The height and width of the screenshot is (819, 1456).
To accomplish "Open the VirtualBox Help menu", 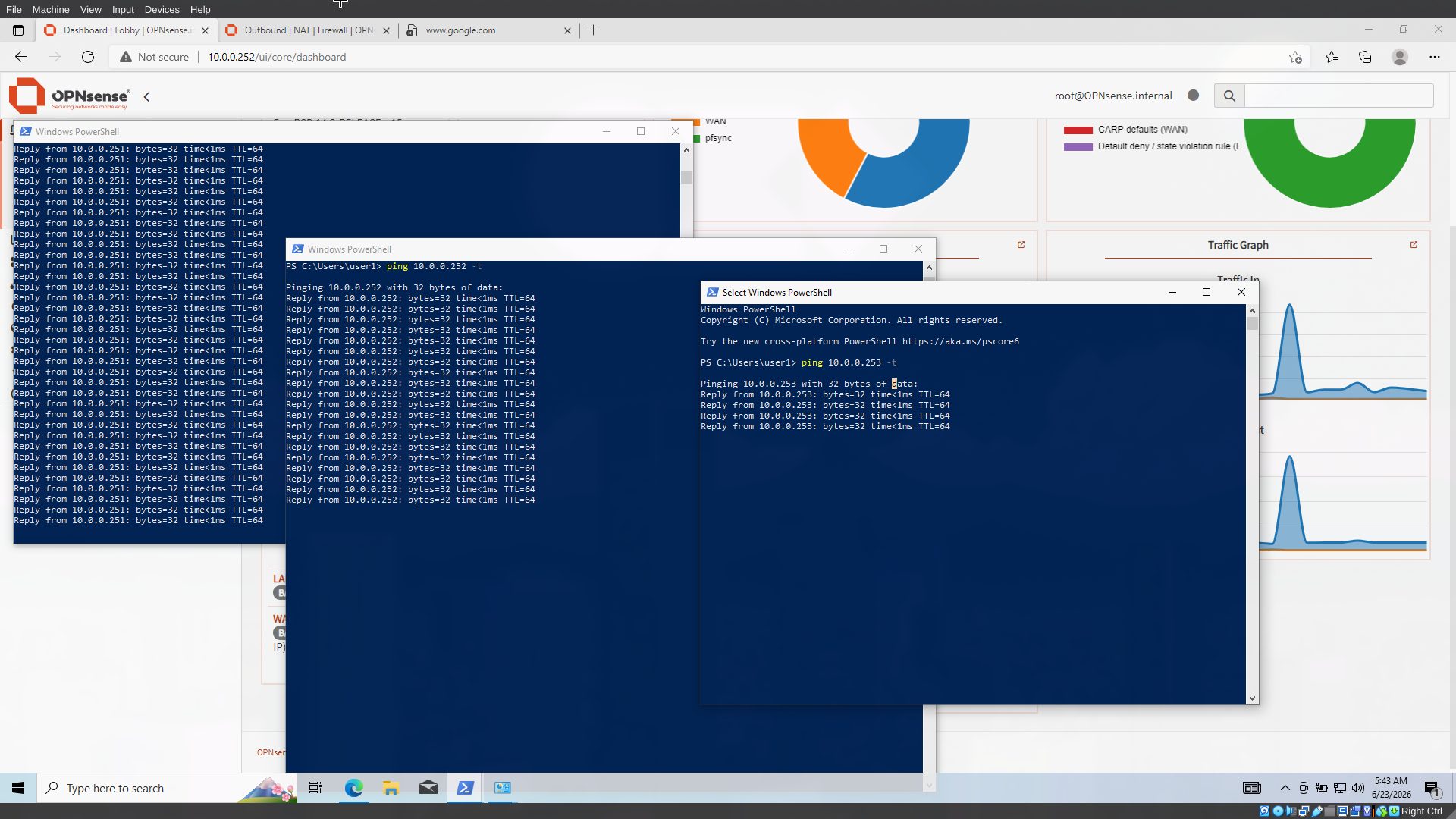I will [x=200, y=9].
